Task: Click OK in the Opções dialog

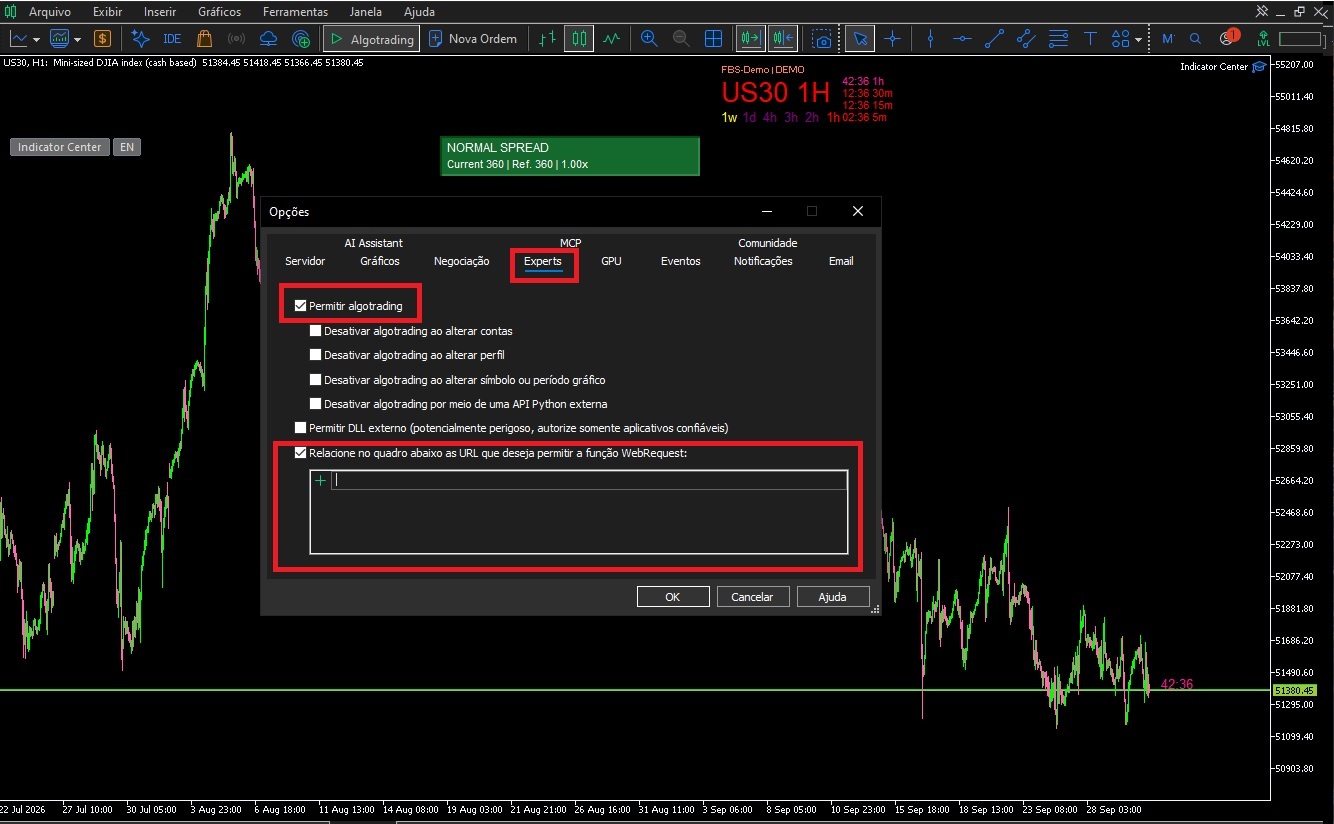Action: click(673, 597)
